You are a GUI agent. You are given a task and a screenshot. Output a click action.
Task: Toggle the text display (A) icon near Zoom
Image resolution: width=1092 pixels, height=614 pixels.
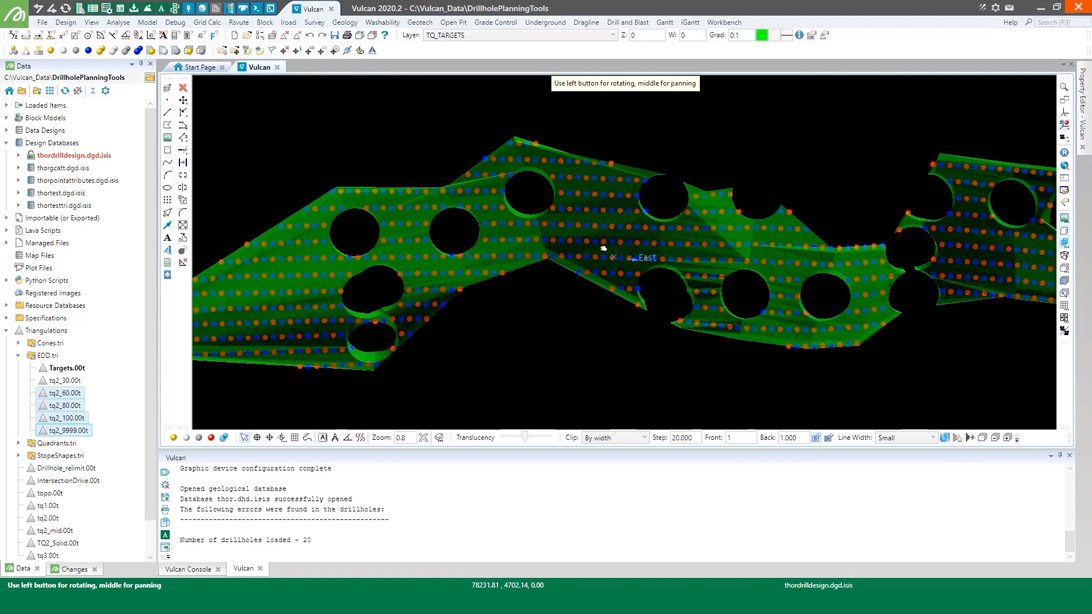322,437
